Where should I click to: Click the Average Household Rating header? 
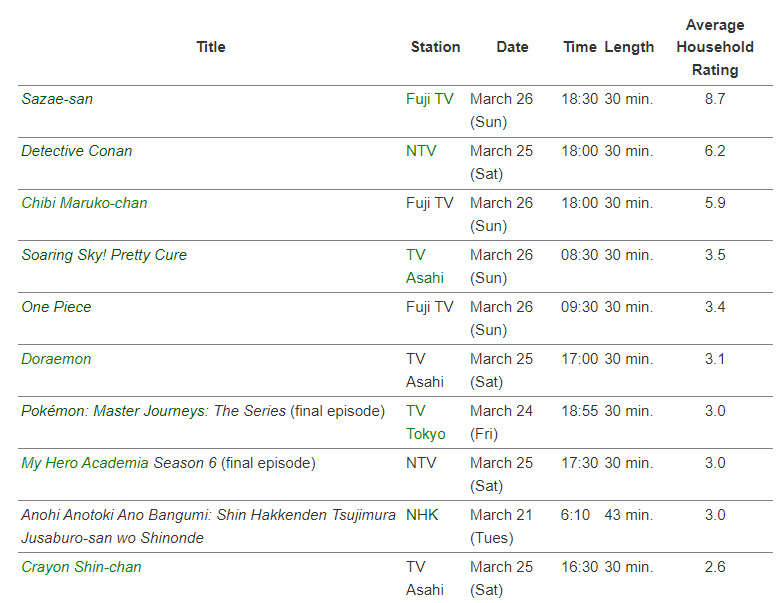[x=715, y=47]
